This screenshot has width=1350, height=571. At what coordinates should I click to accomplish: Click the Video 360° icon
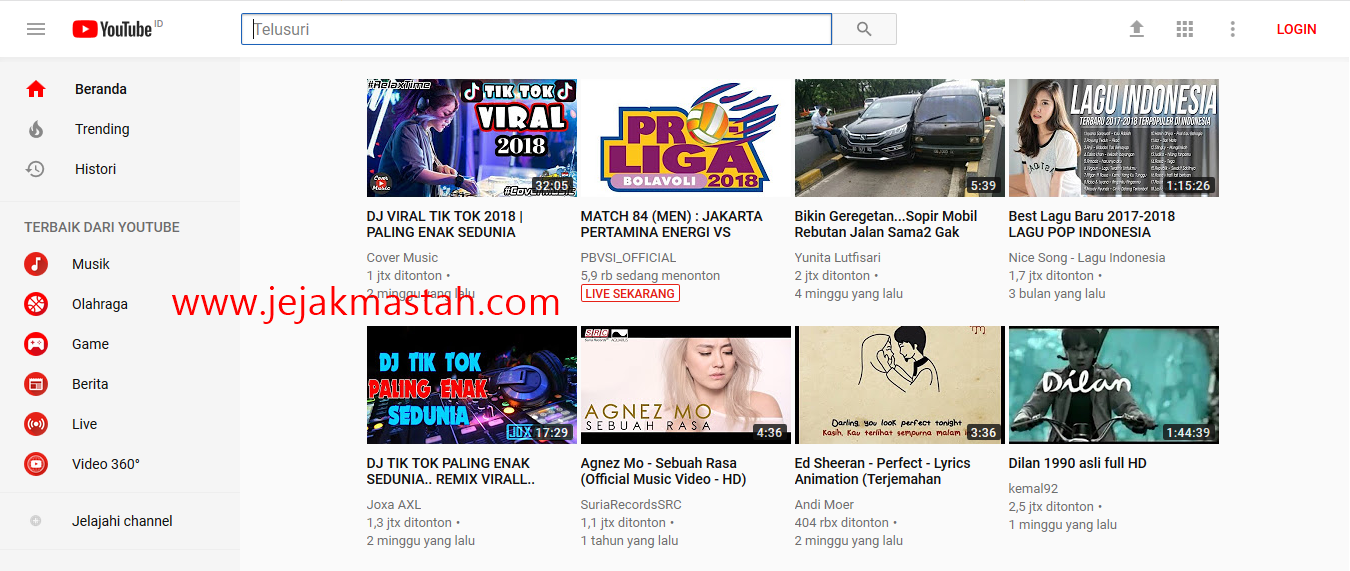pyautogui.click(x=36, y=464)
